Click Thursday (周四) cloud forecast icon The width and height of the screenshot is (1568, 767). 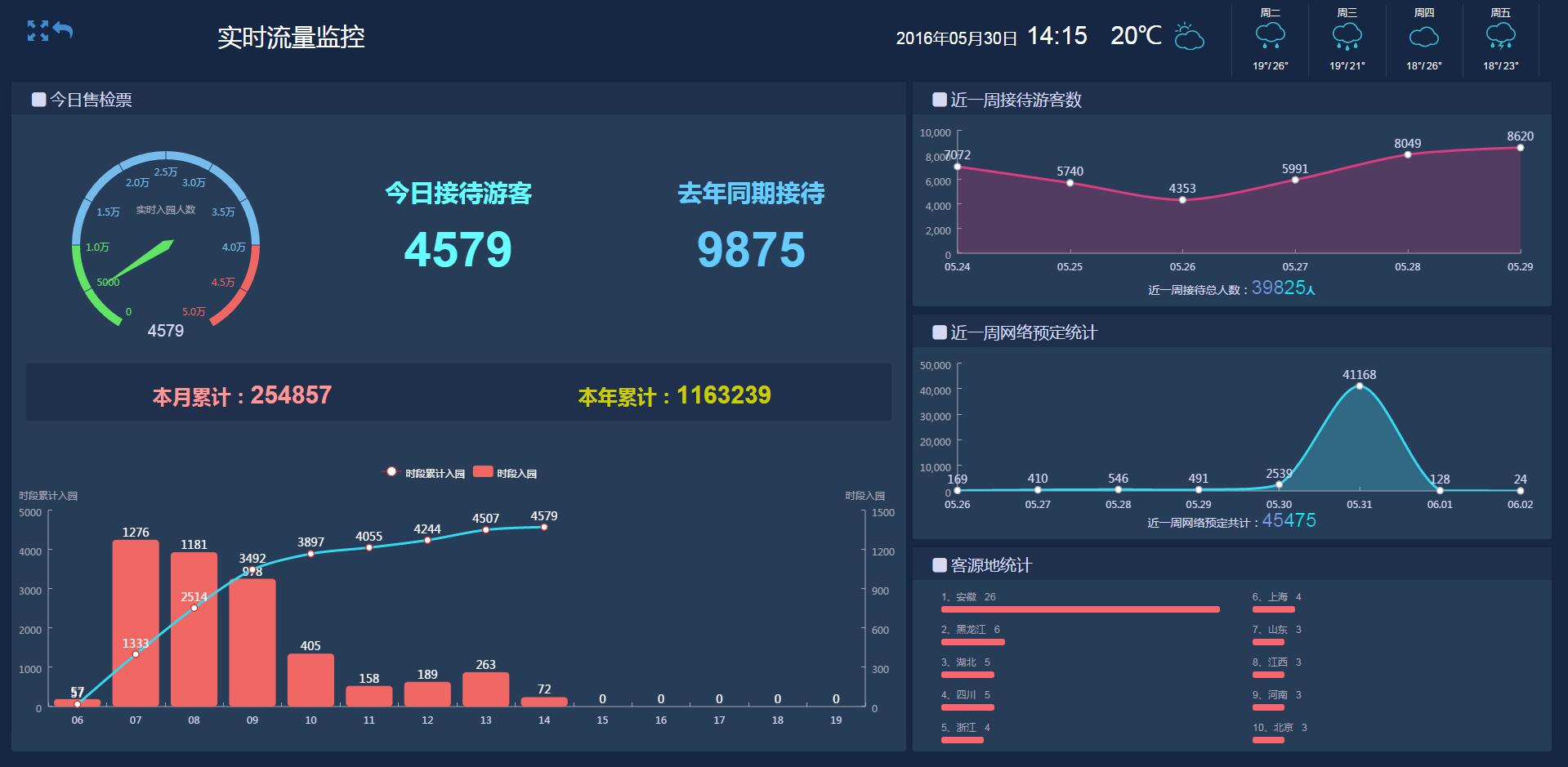(1423, 37)
